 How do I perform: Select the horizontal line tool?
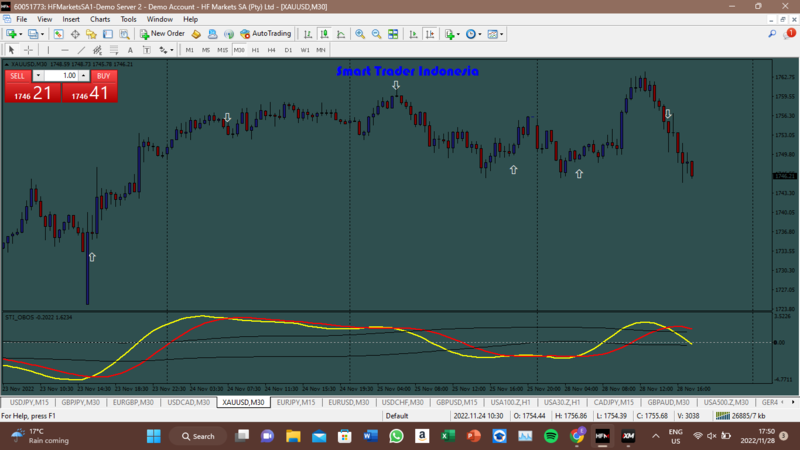tap(64, 50)
